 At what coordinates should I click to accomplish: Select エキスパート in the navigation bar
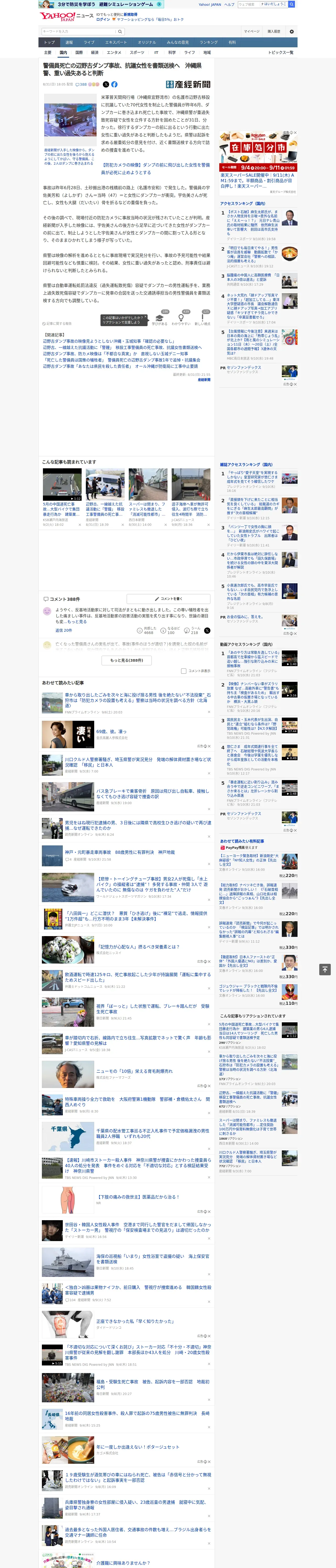click(116, 43)
